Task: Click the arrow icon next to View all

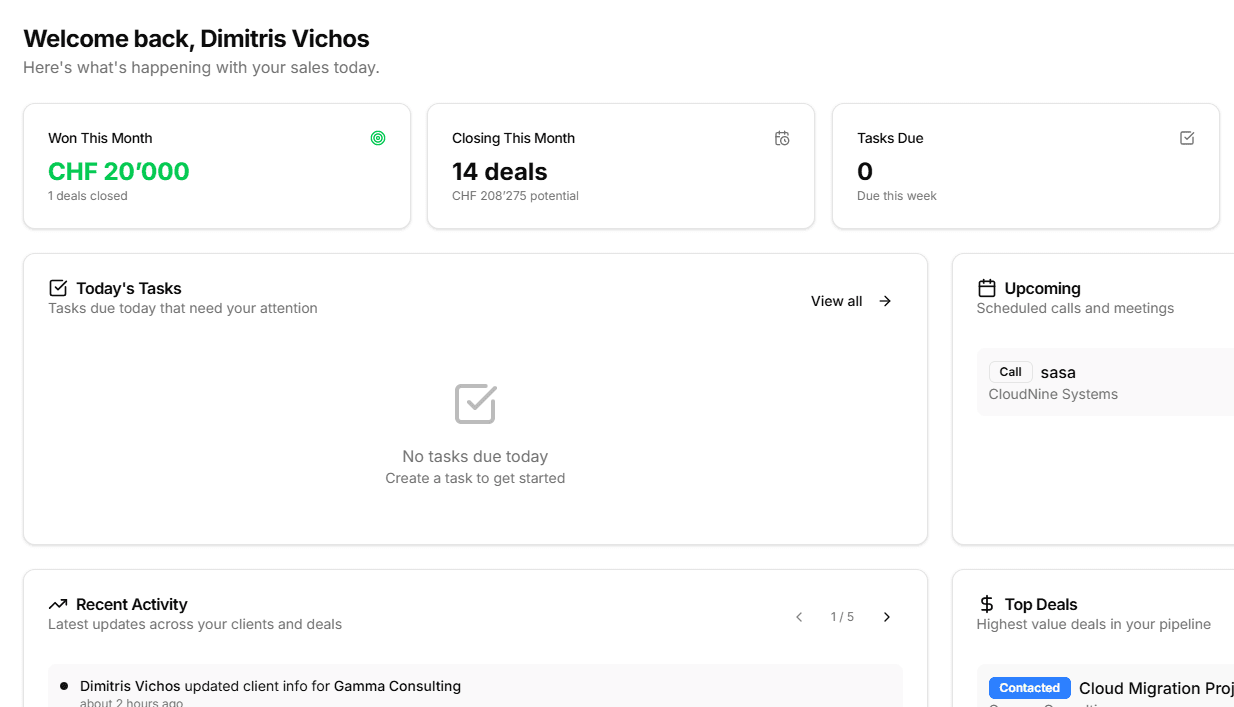Action: 884,300
